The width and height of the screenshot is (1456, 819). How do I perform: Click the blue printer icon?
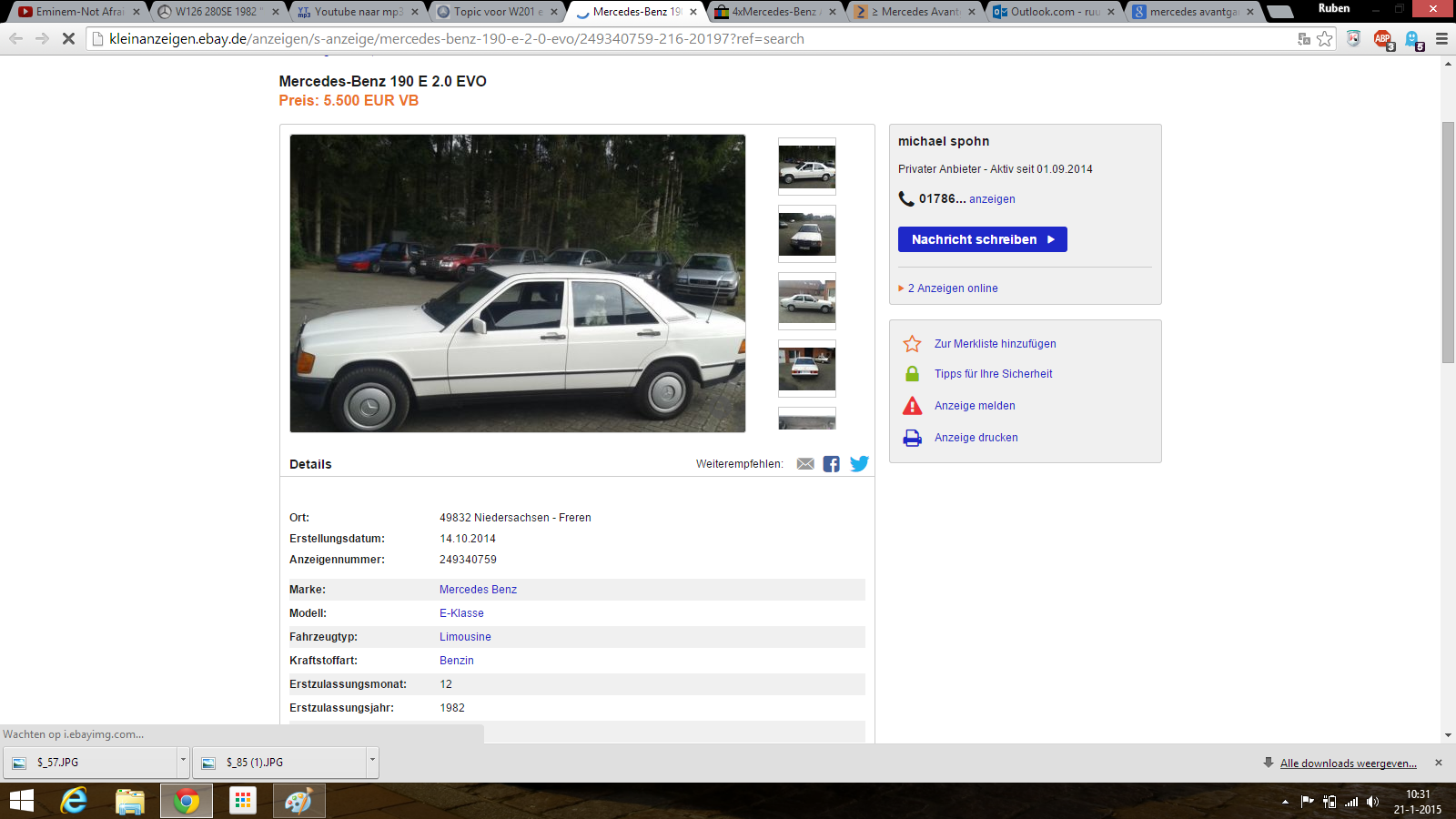pyautogui.click(x=912, y=438)
